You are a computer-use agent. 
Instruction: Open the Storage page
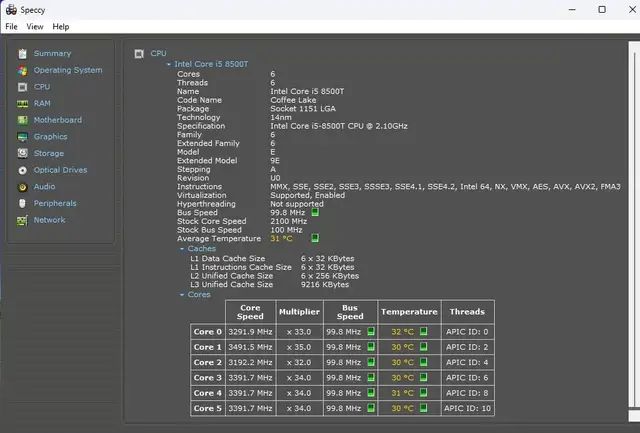(x=49, y=153)
